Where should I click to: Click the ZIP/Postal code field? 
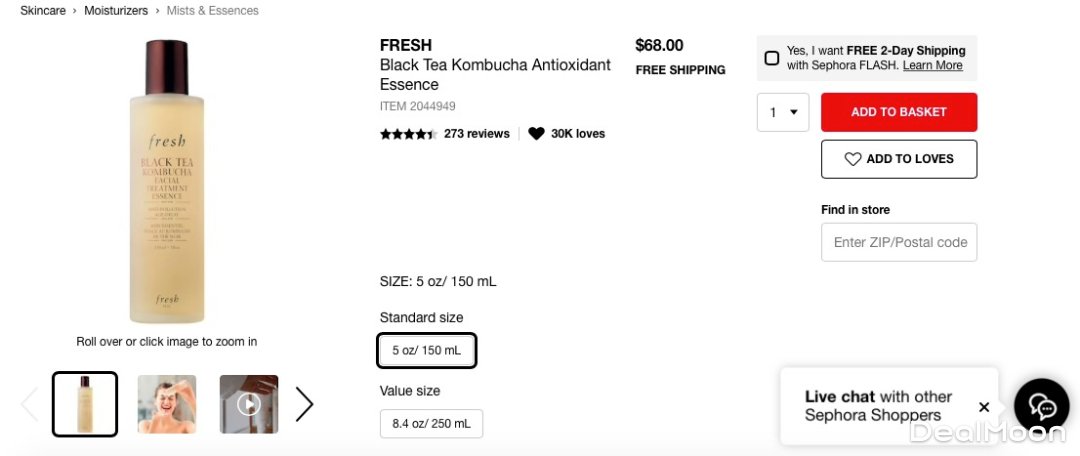(x=898, y=242)
